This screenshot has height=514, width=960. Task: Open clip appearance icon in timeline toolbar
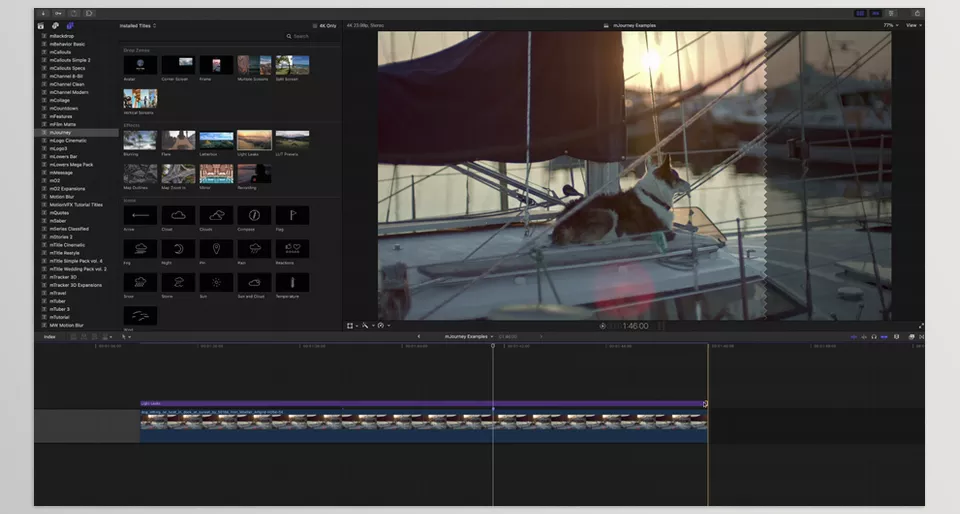click(x=897, y=337)
